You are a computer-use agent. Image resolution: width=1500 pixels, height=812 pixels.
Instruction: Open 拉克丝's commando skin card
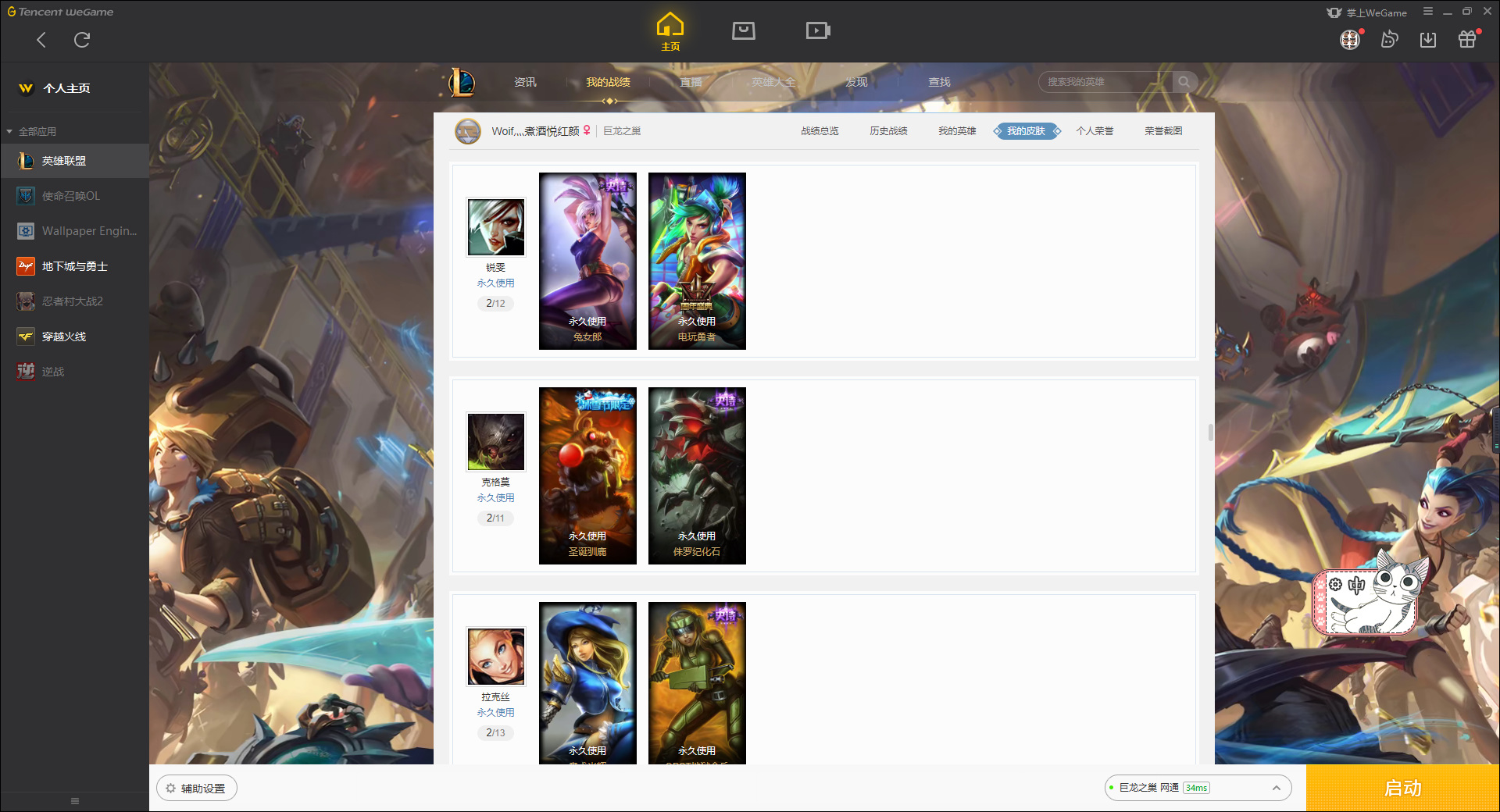[x=697, y=683]
